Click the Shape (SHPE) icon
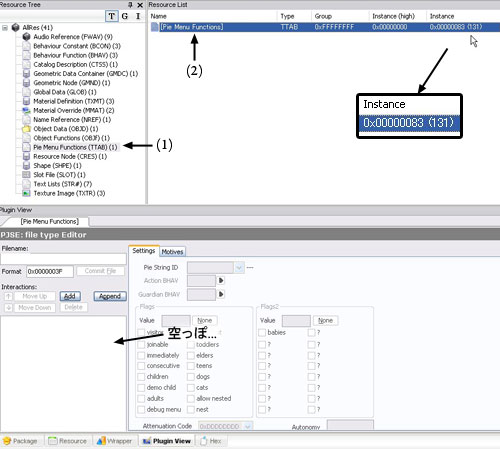Image resolution: width=500 pixels, height=449 pixels. (26, 166)
